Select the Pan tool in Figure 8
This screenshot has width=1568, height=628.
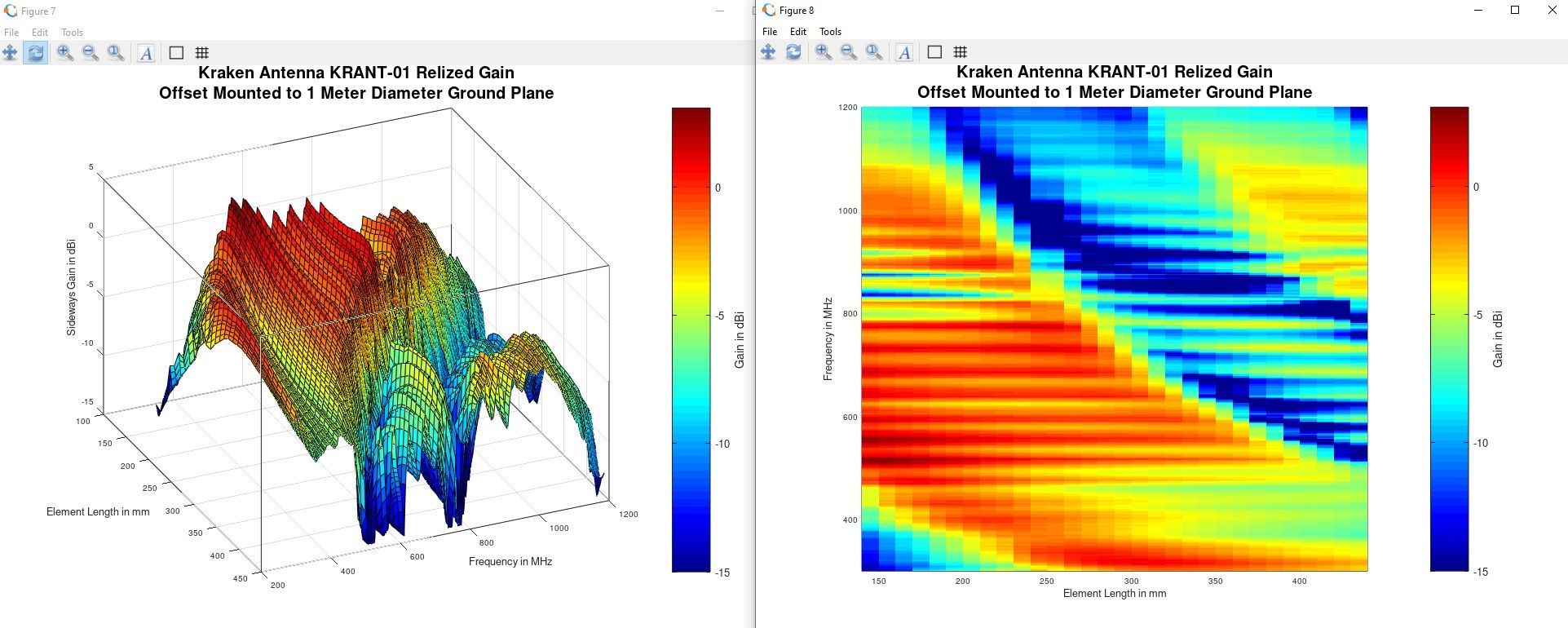tap(768, 52)
